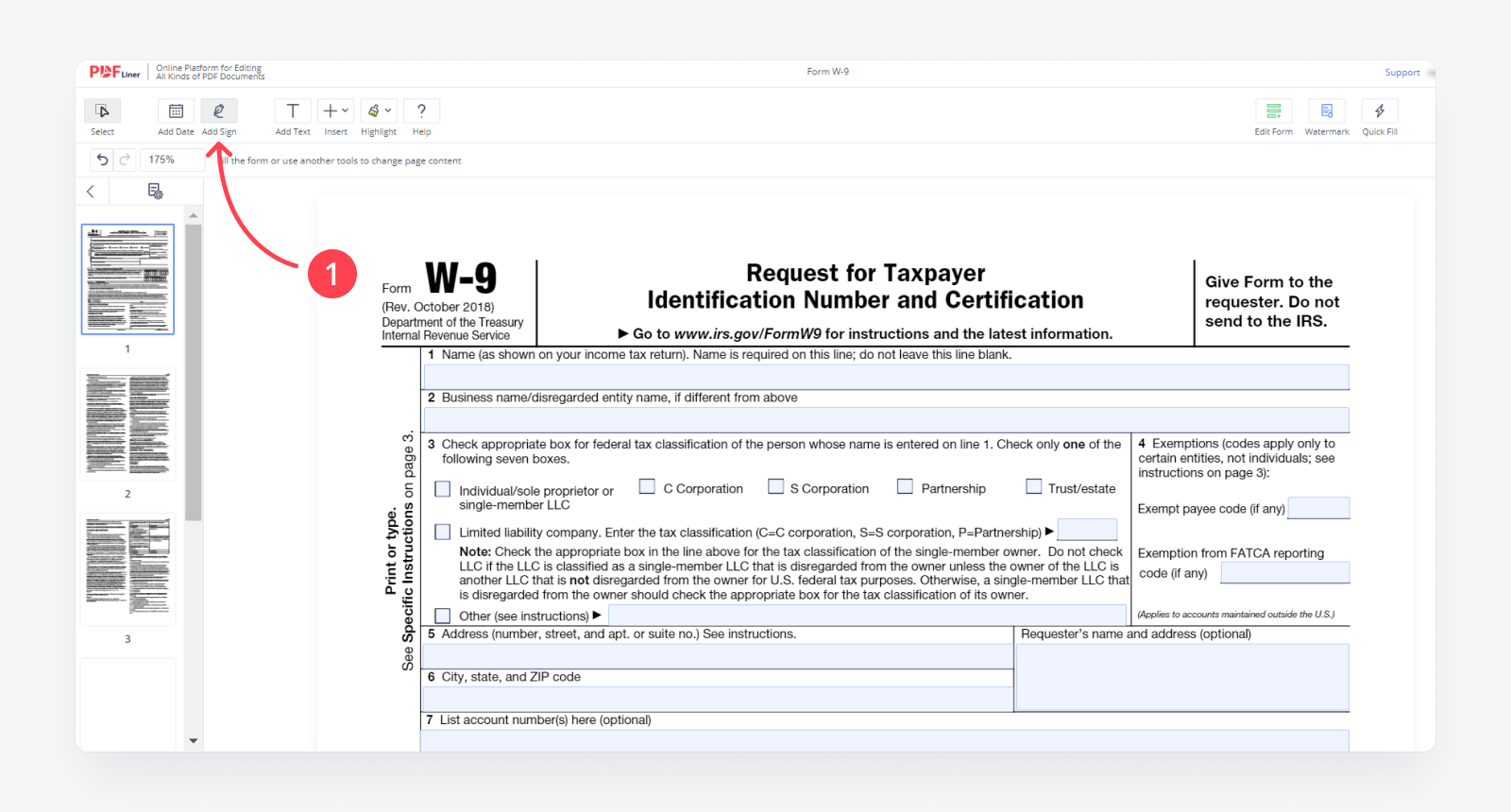Check Individual/sole proprietor box

coord(442,489)
